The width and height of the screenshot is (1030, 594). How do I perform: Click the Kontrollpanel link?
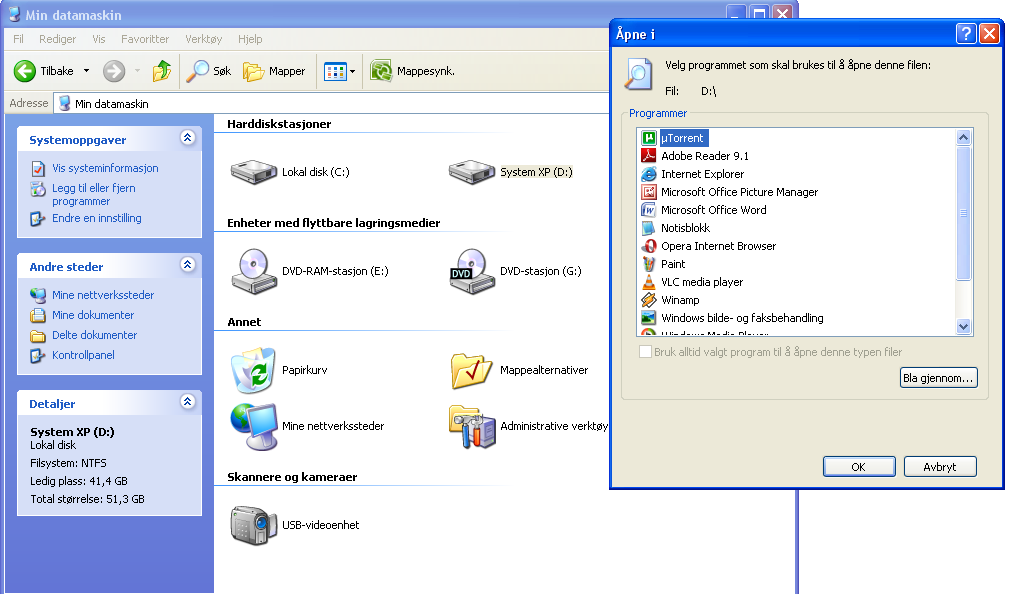tap(83, 355)
